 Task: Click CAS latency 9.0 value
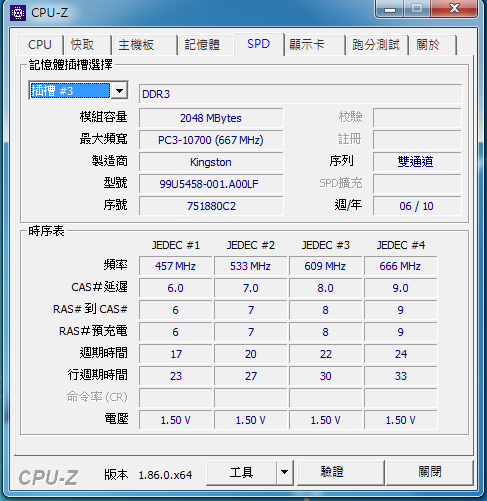[400, 288]
